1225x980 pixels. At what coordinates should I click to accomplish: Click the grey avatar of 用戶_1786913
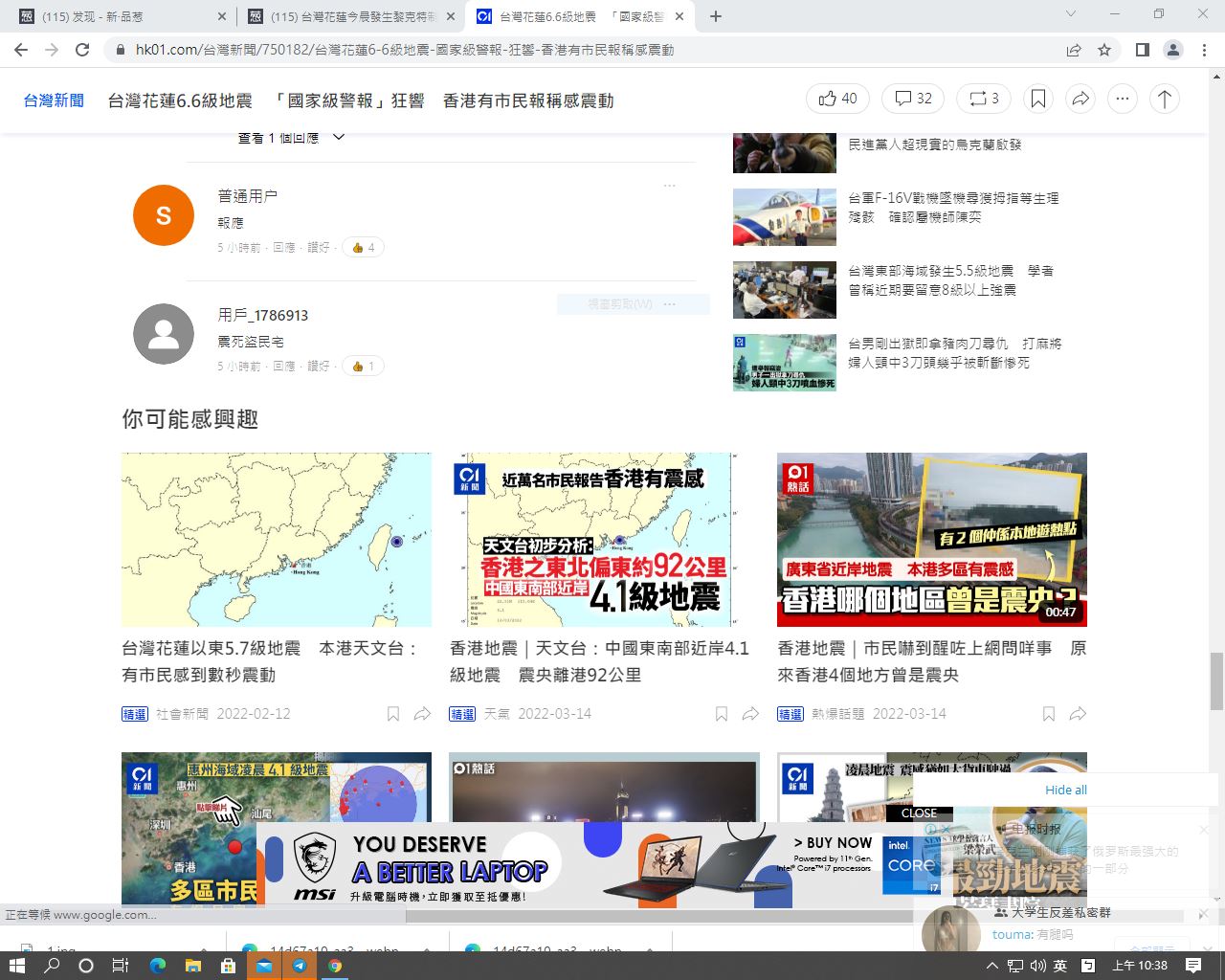coord(164,334)
